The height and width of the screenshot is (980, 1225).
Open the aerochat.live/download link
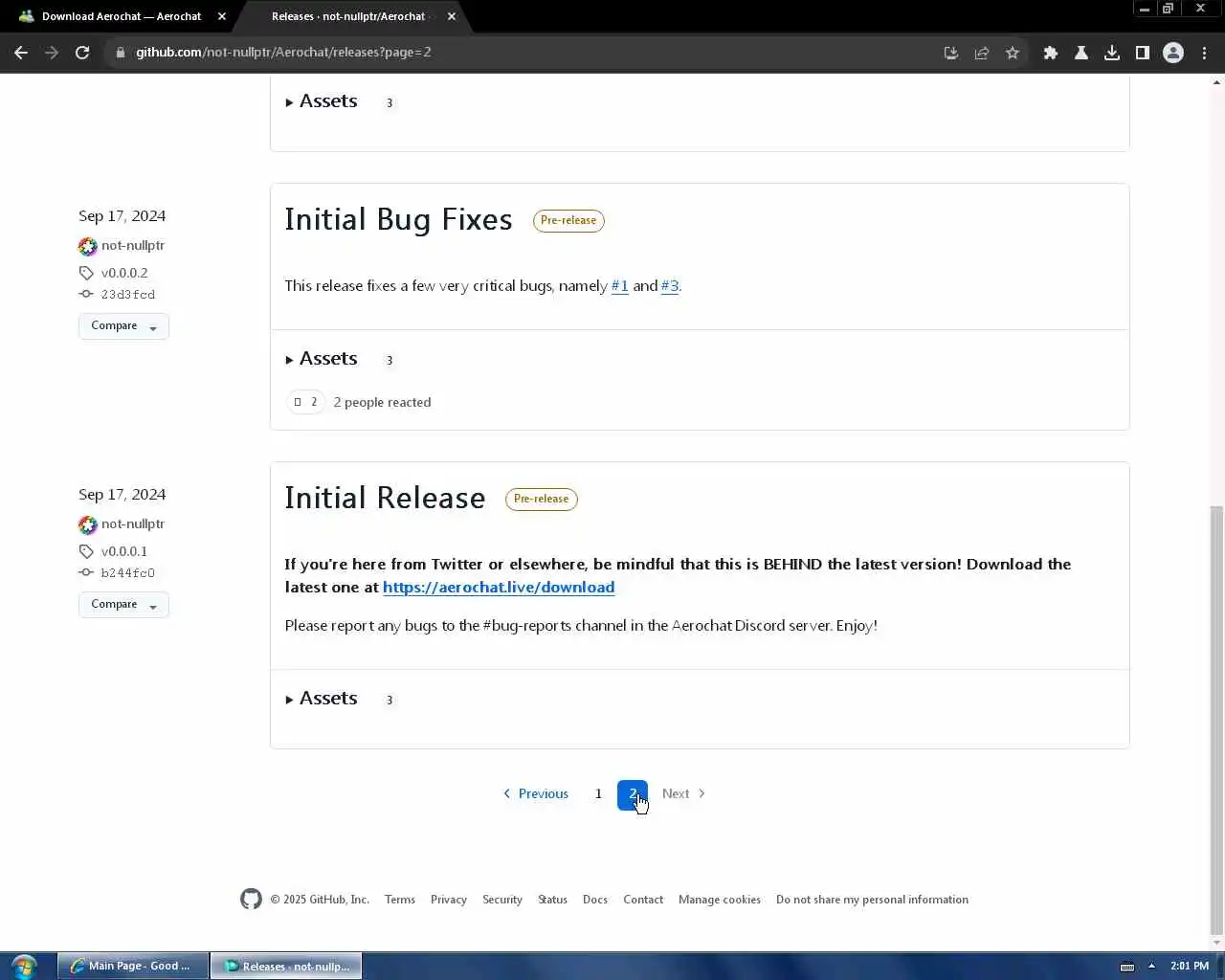[499, 588]
